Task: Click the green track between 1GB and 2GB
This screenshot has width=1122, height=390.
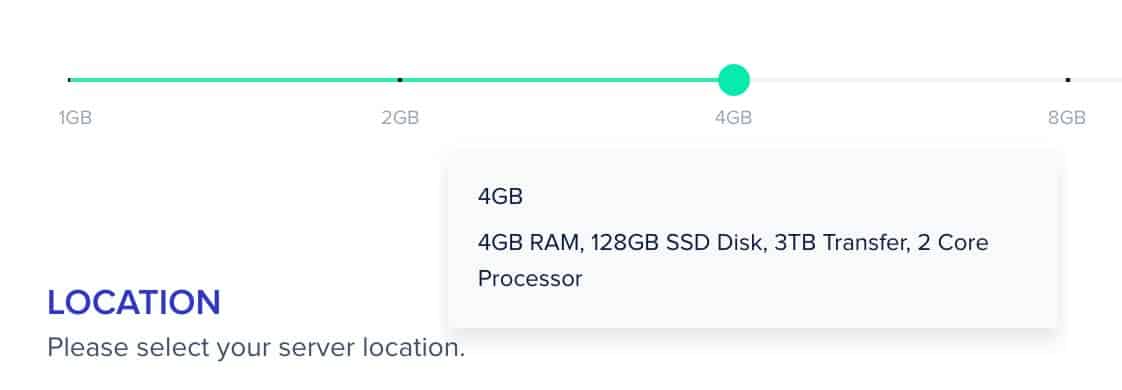Action: 235,79
